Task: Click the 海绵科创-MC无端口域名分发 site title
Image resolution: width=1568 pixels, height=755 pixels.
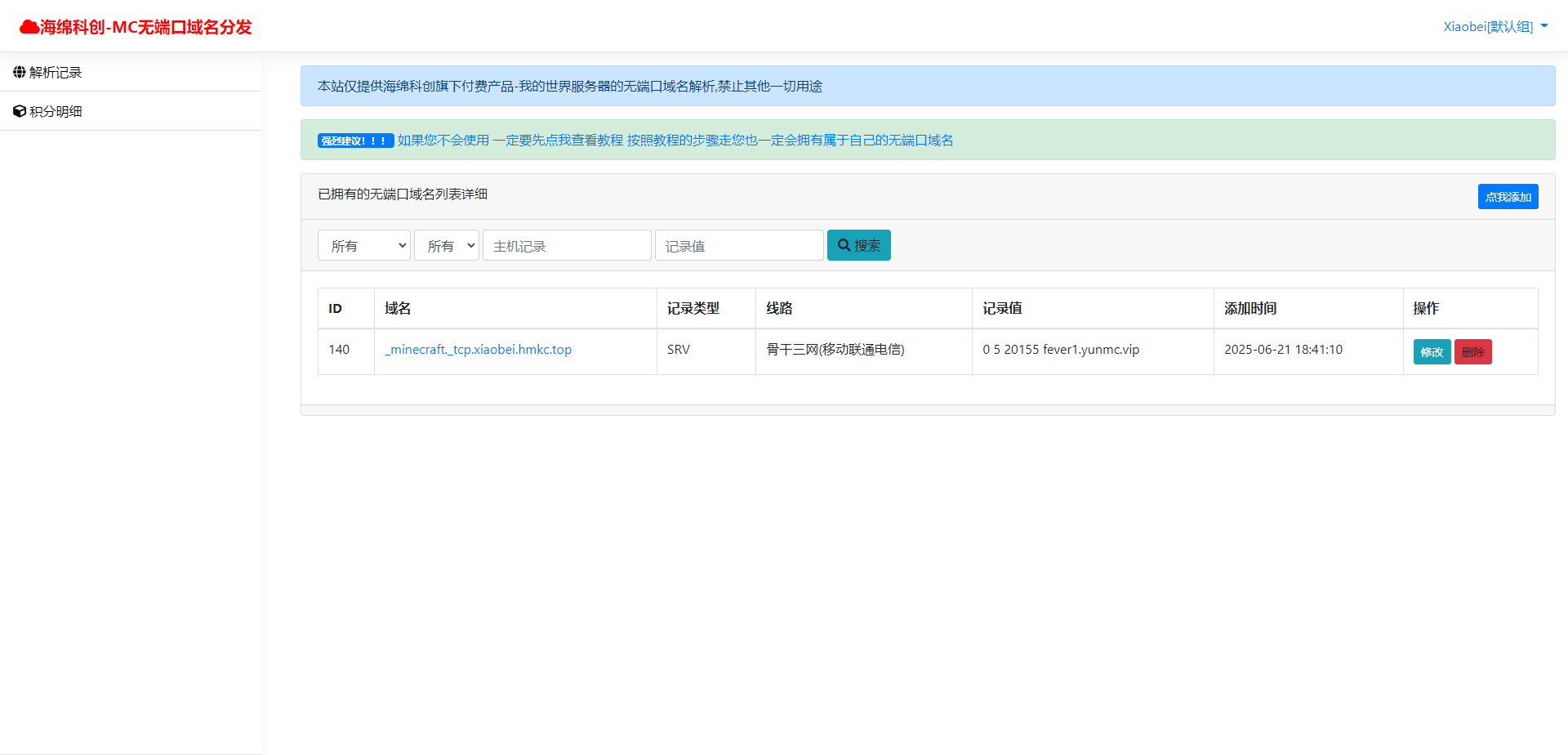Action: (x=145, y=27)
